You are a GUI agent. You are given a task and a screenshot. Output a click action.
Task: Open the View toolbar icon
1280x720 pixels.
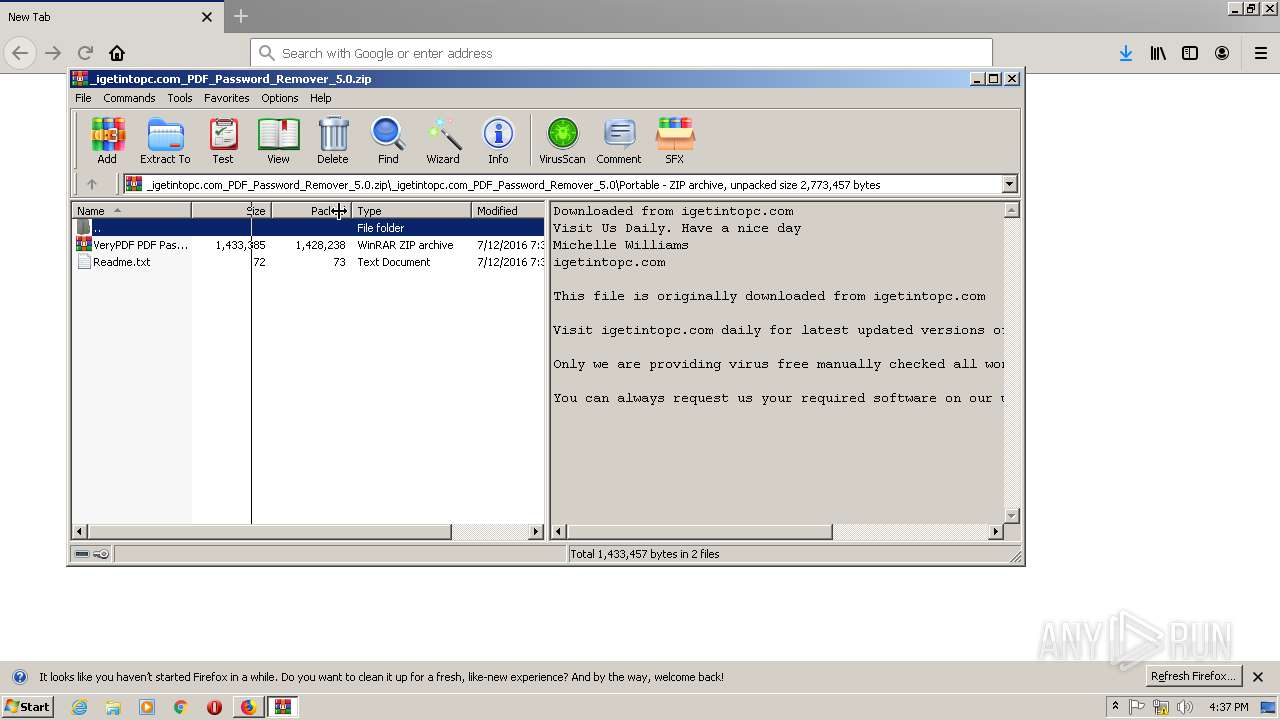(x=278, y=140)
